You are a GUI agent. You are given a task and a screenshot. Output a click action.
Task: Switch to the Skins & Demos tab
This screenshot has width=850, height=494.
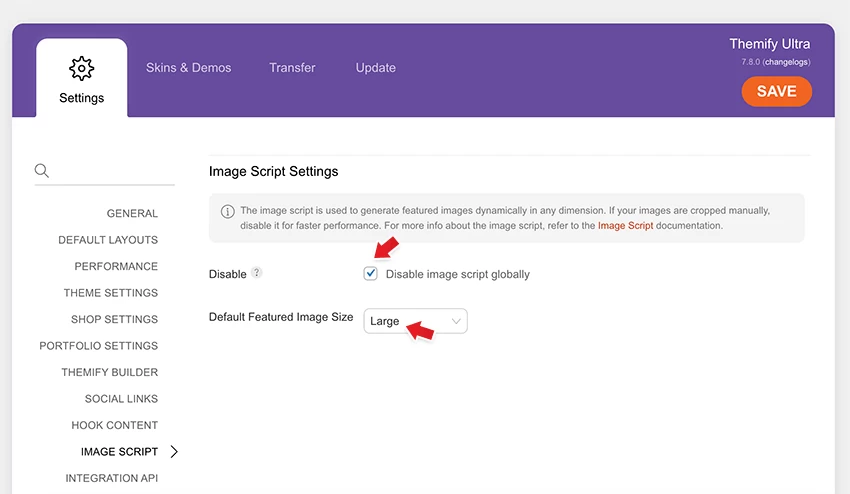click(x=188, y=68)
